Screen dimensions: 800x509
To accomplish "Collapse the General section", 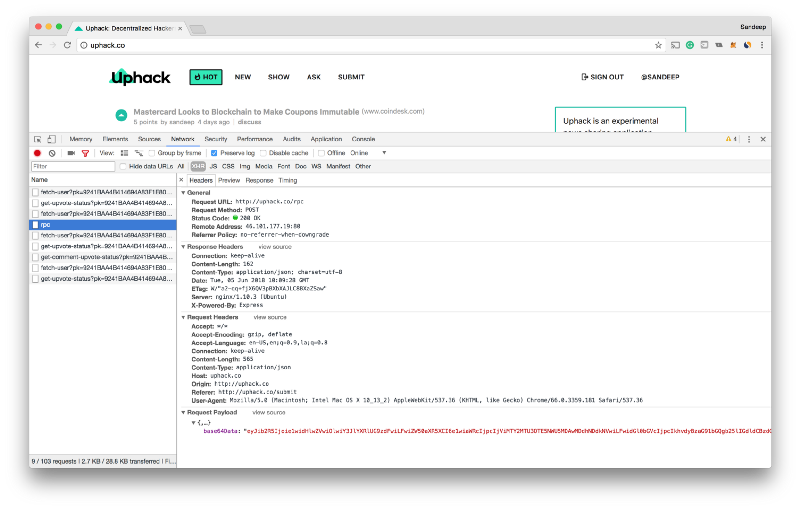I will 184,191.
